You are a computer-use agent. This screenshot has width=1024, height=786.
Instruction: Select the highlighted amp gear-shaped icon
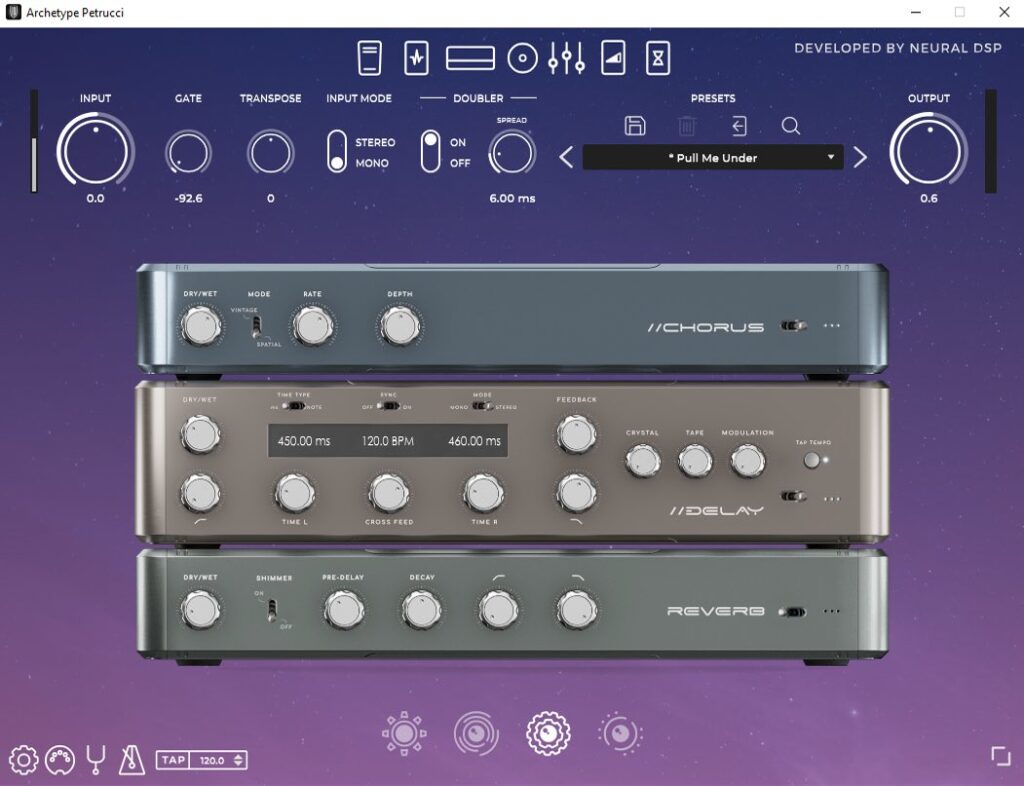click(x=548, y=734)
